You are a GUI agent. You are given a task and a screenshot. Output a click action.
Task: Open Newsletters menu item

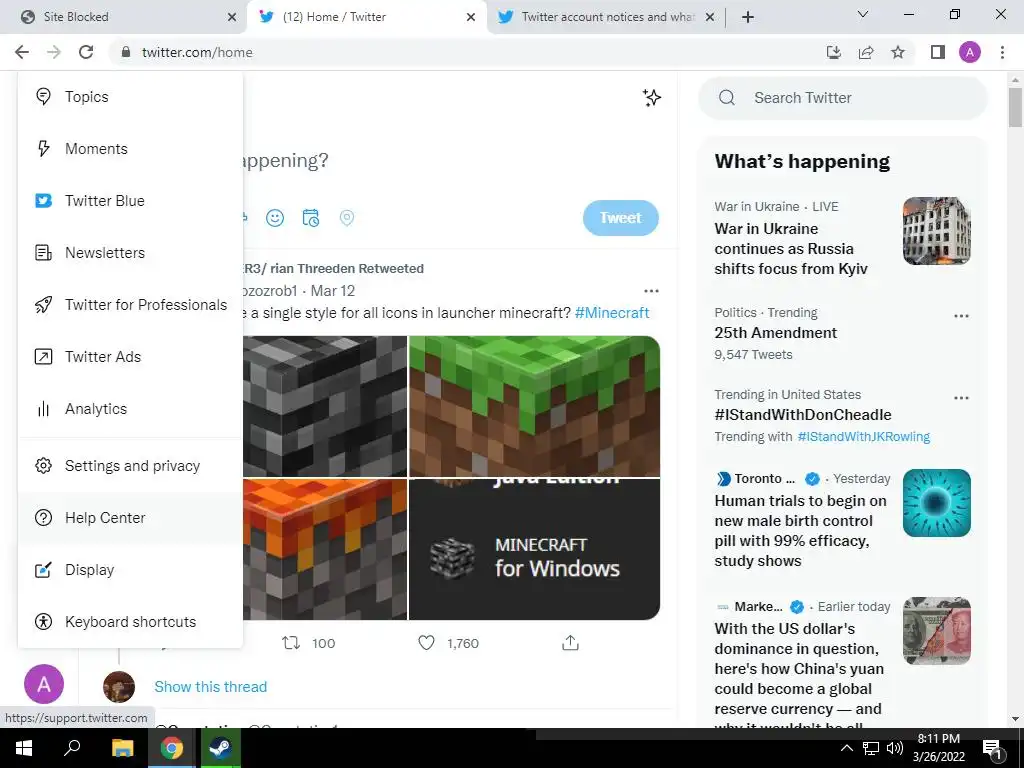(x=131, y=253)
